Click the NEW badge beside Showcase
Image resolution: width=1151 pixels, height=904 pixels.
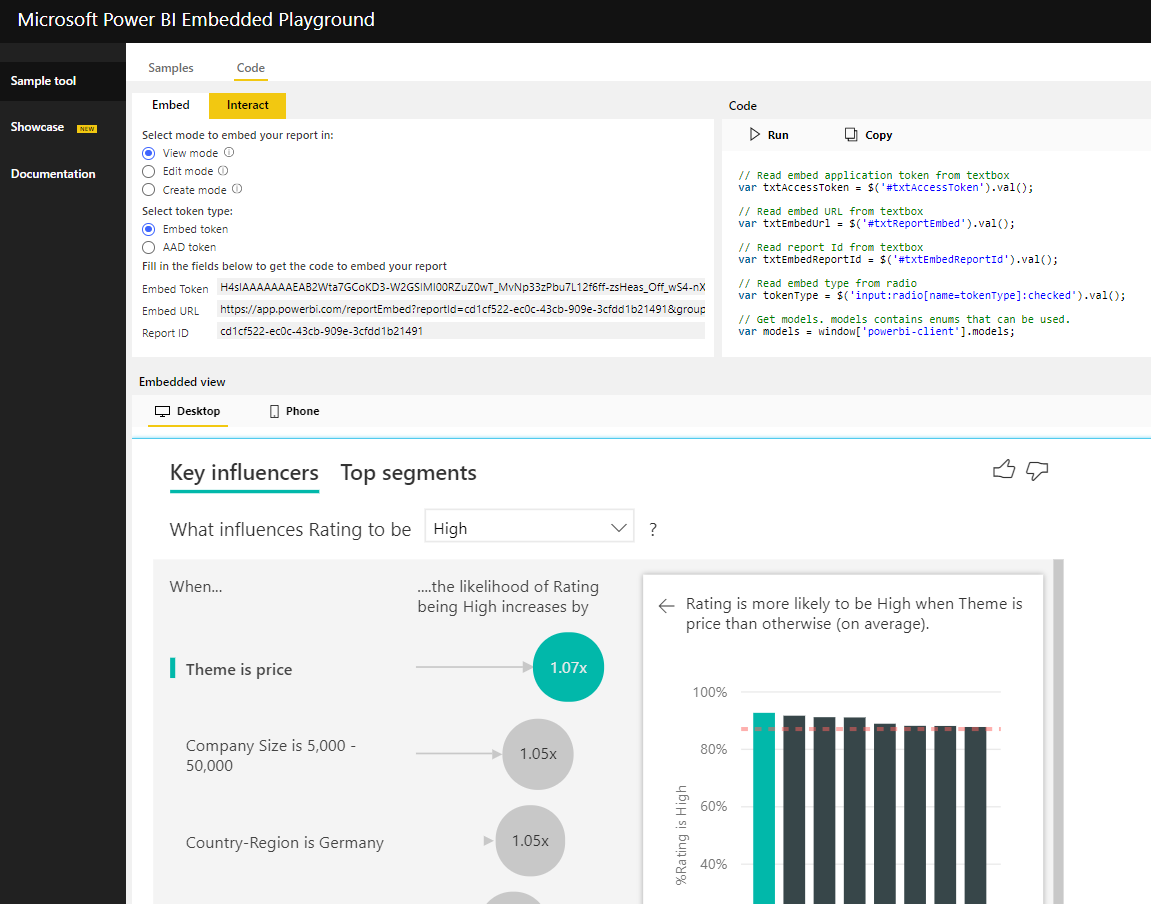point(87,128)
